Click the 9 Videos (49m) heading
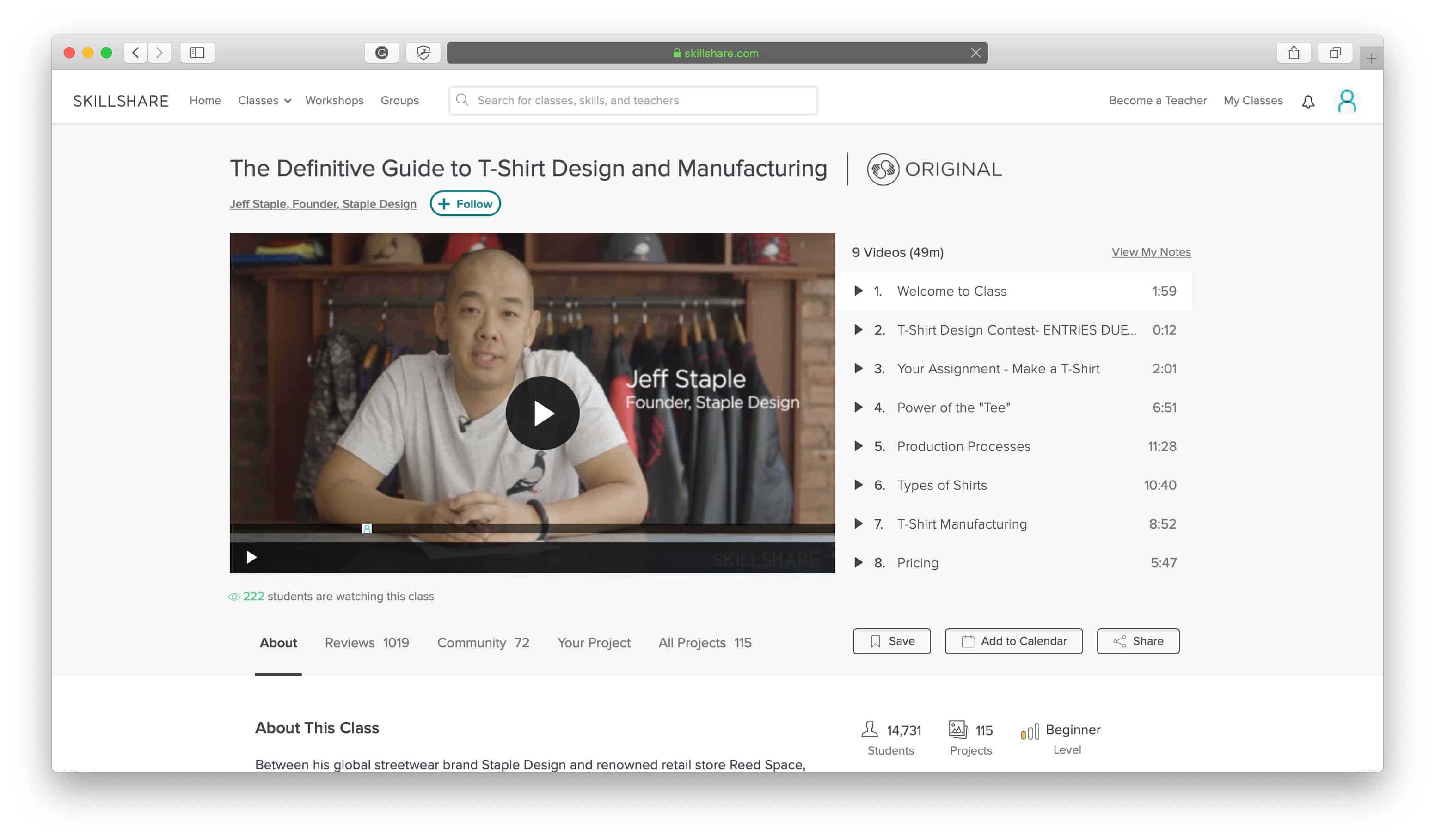 coord(897,252)
